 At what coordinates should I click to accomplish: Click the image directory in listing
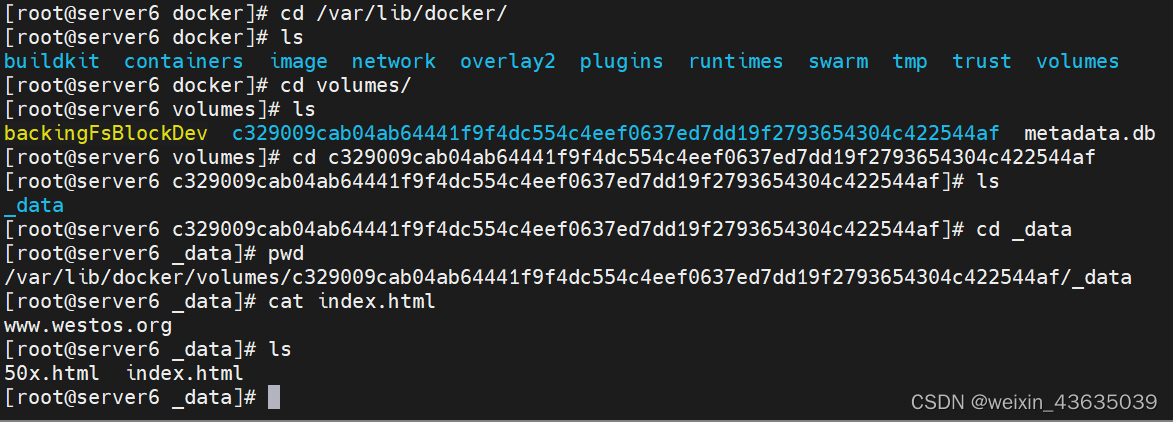tap(298, 61)
